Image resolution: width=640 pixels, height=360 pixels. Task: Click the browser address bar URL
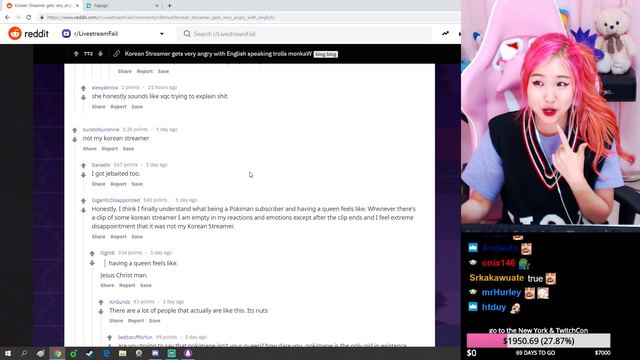[161, 18]
